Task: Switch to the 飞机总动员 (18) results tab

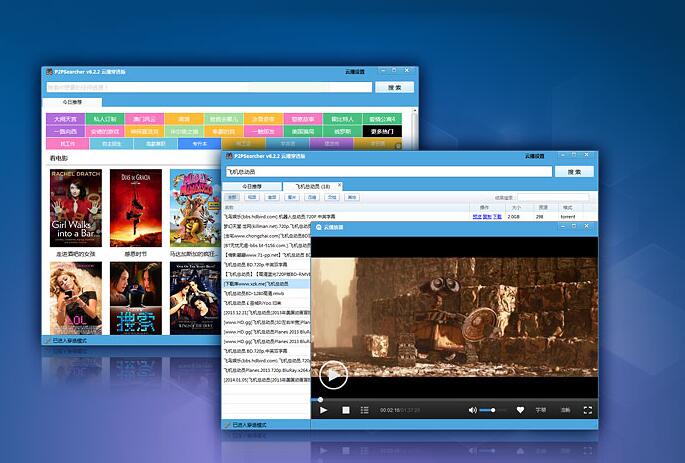Action: (311, 186)
